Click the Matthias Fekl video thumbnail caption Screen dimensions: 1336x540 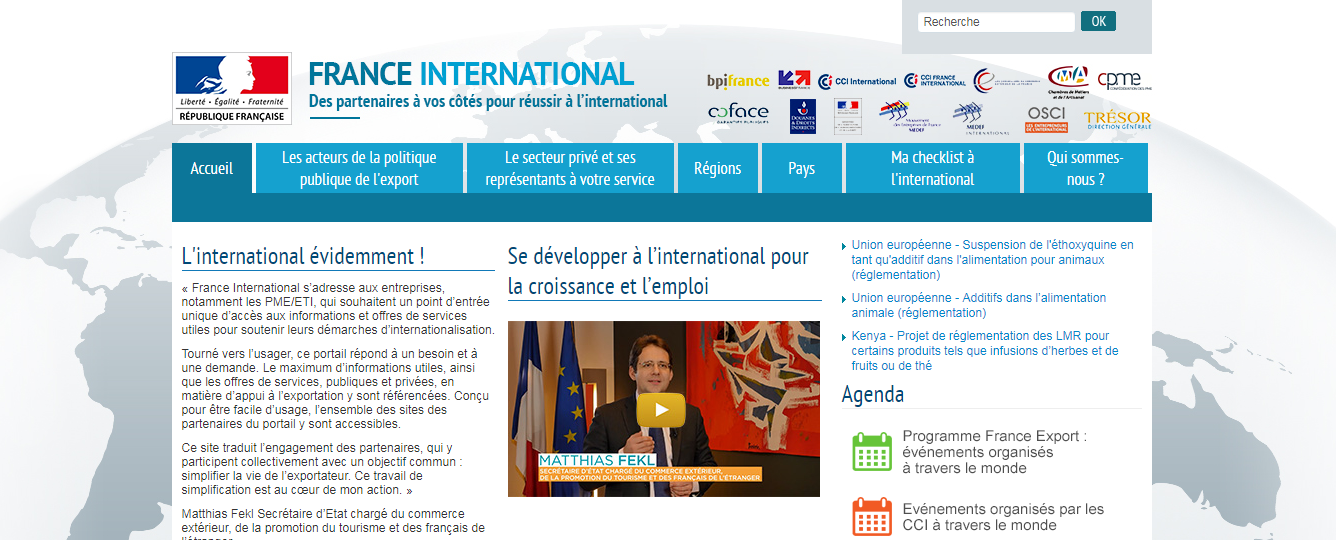click(x=650, y=468)
